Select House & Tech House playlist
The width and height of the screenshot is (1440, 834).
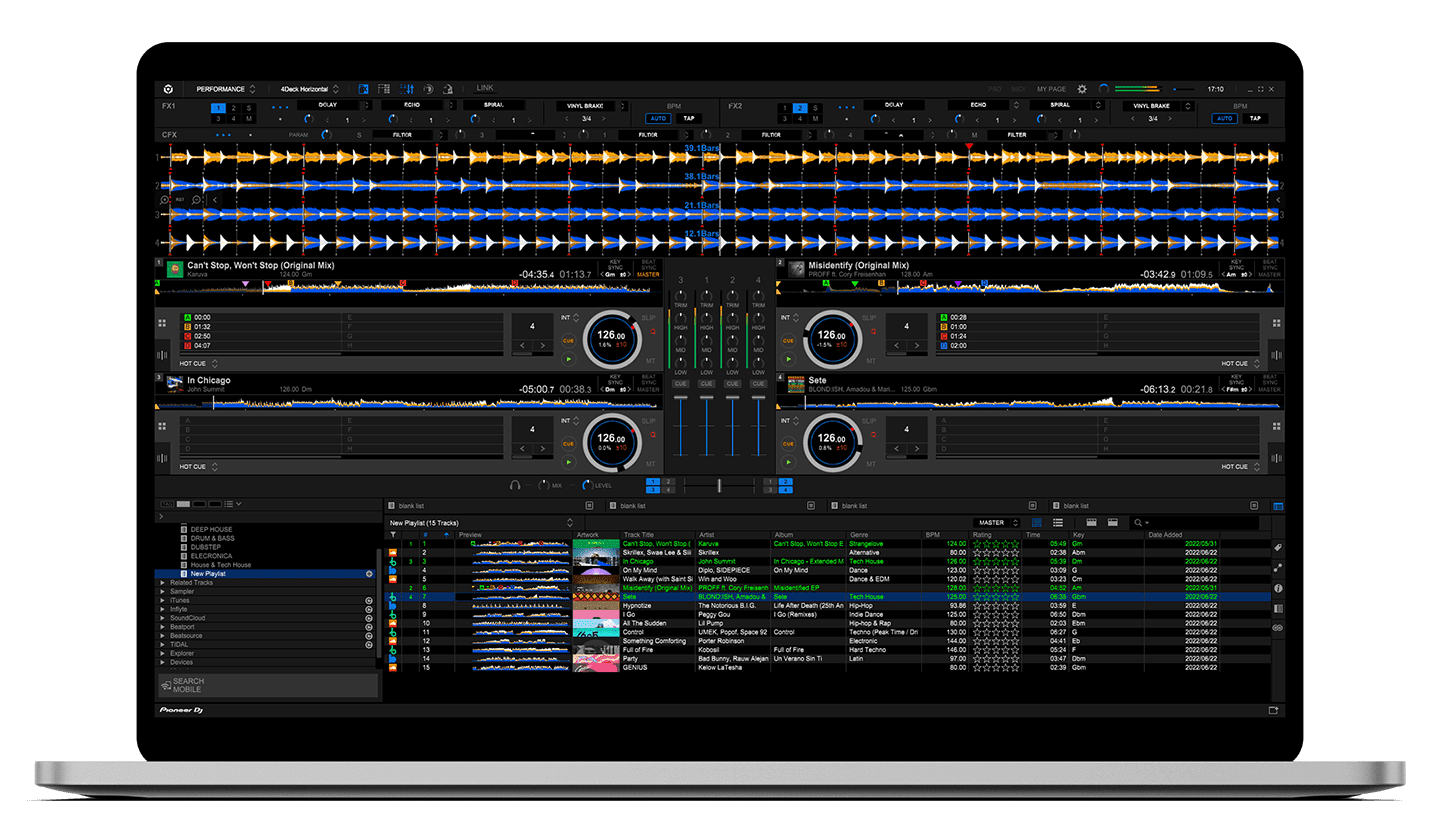click(221, 565)
